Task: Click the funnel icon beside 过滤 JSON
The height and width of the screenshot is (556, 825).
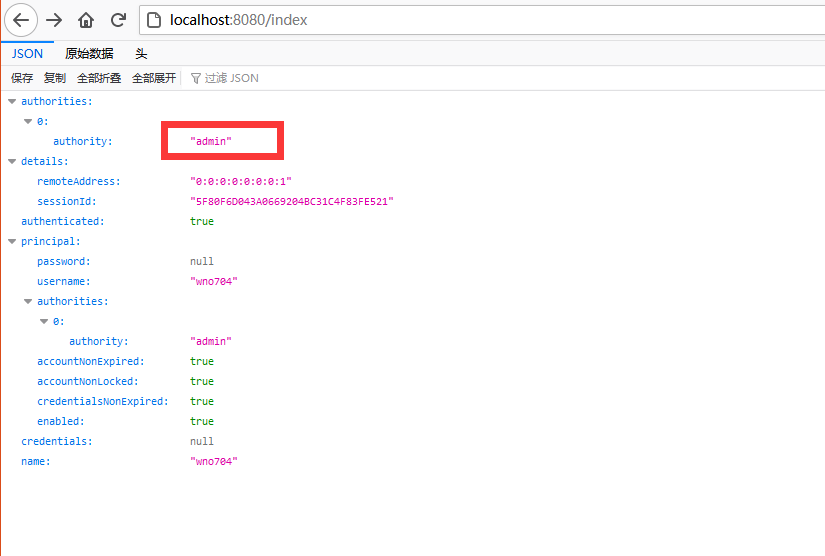Action: click(x=196, y=78)
